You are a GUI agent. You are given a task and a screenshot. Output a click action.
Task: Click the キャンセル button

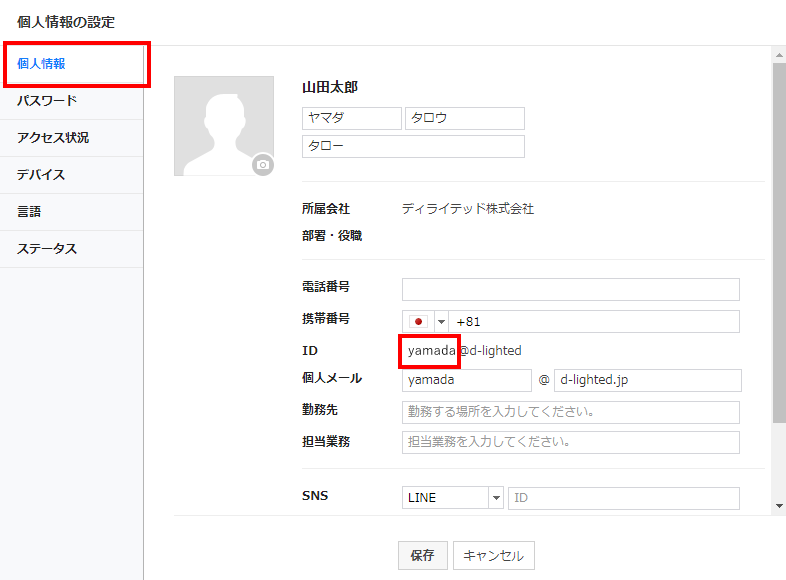tap(494, 556)
